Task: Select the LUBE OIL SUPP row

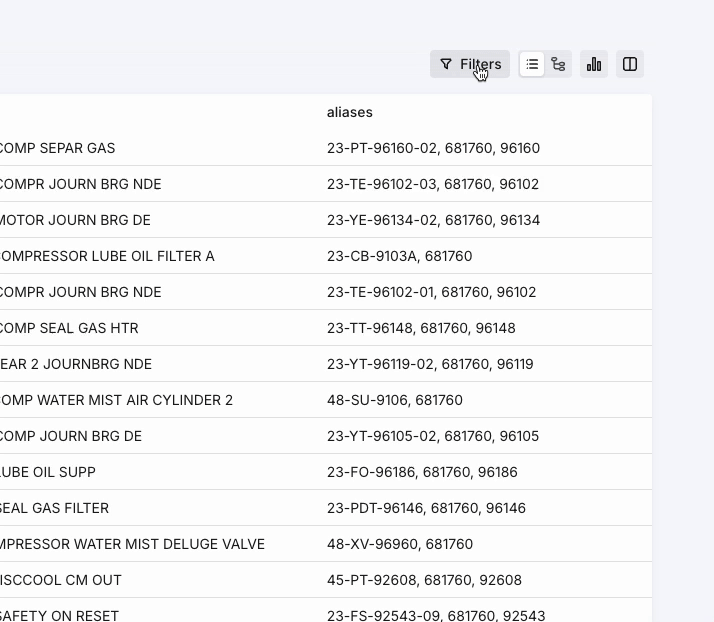Action: click(48, 472)
